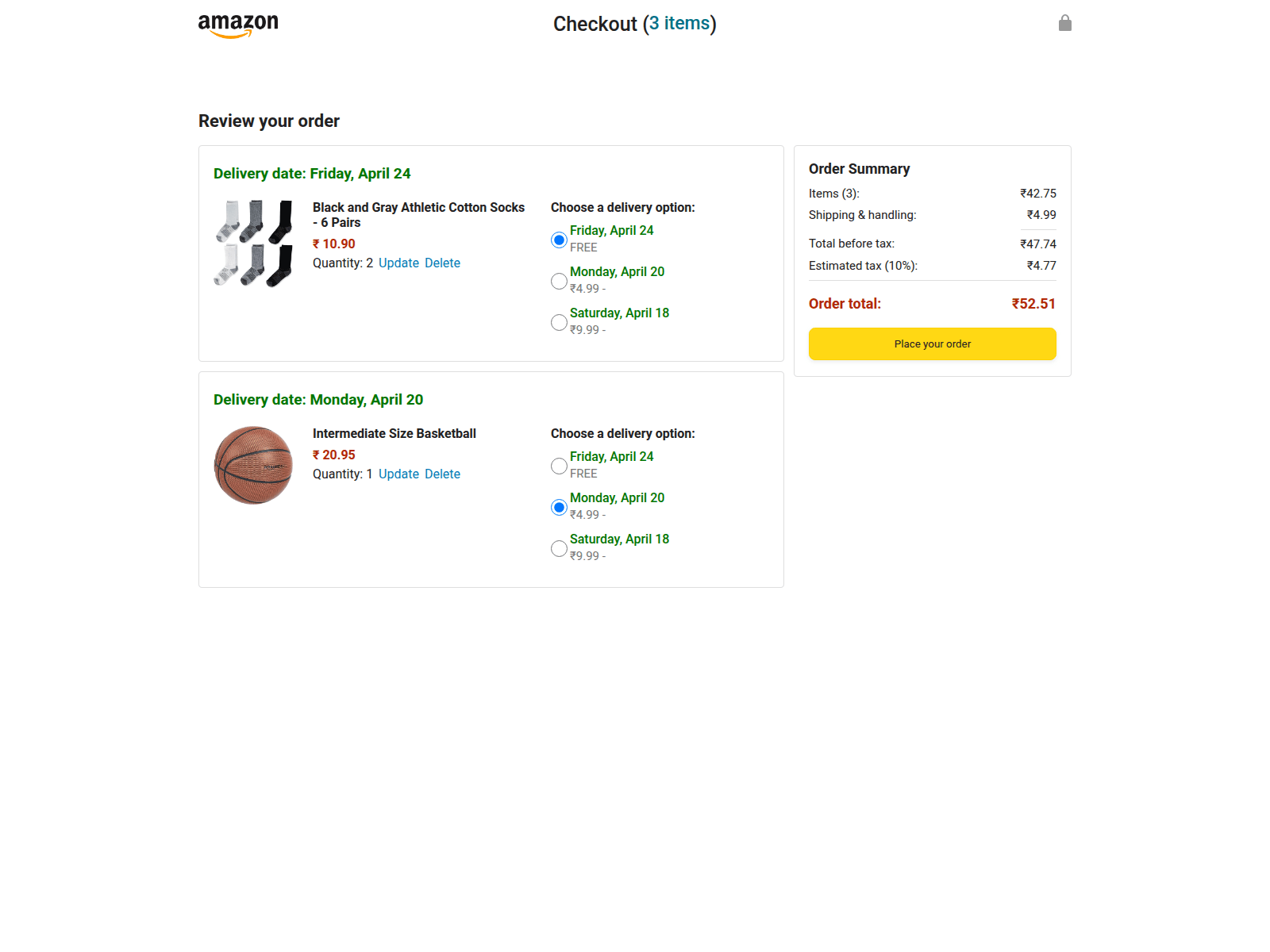Update the basketball quantity
Screen dimensions: 1270x952
[x=398, y=474]
